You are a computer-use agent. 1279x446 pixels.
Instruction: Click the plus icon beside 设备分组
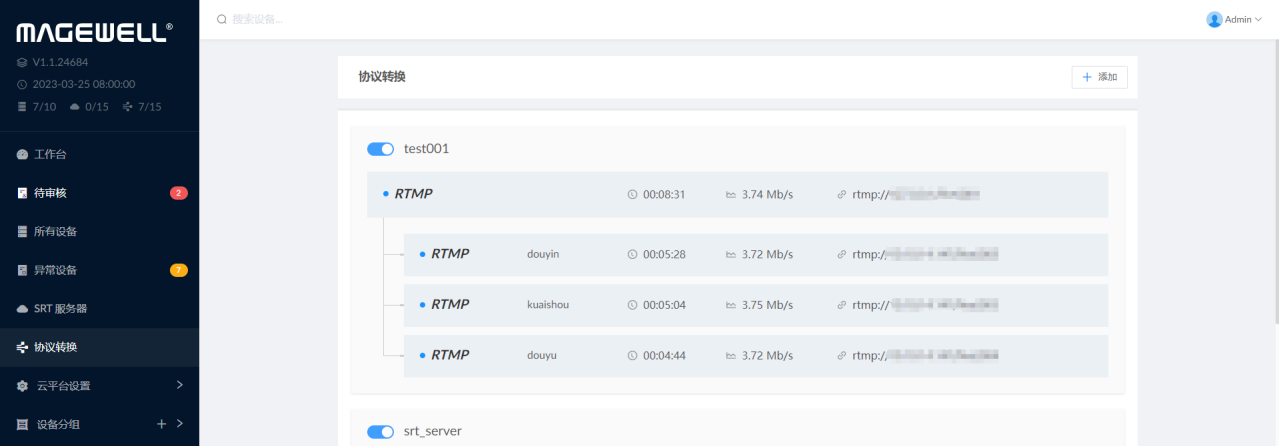[x=161, y=424]
